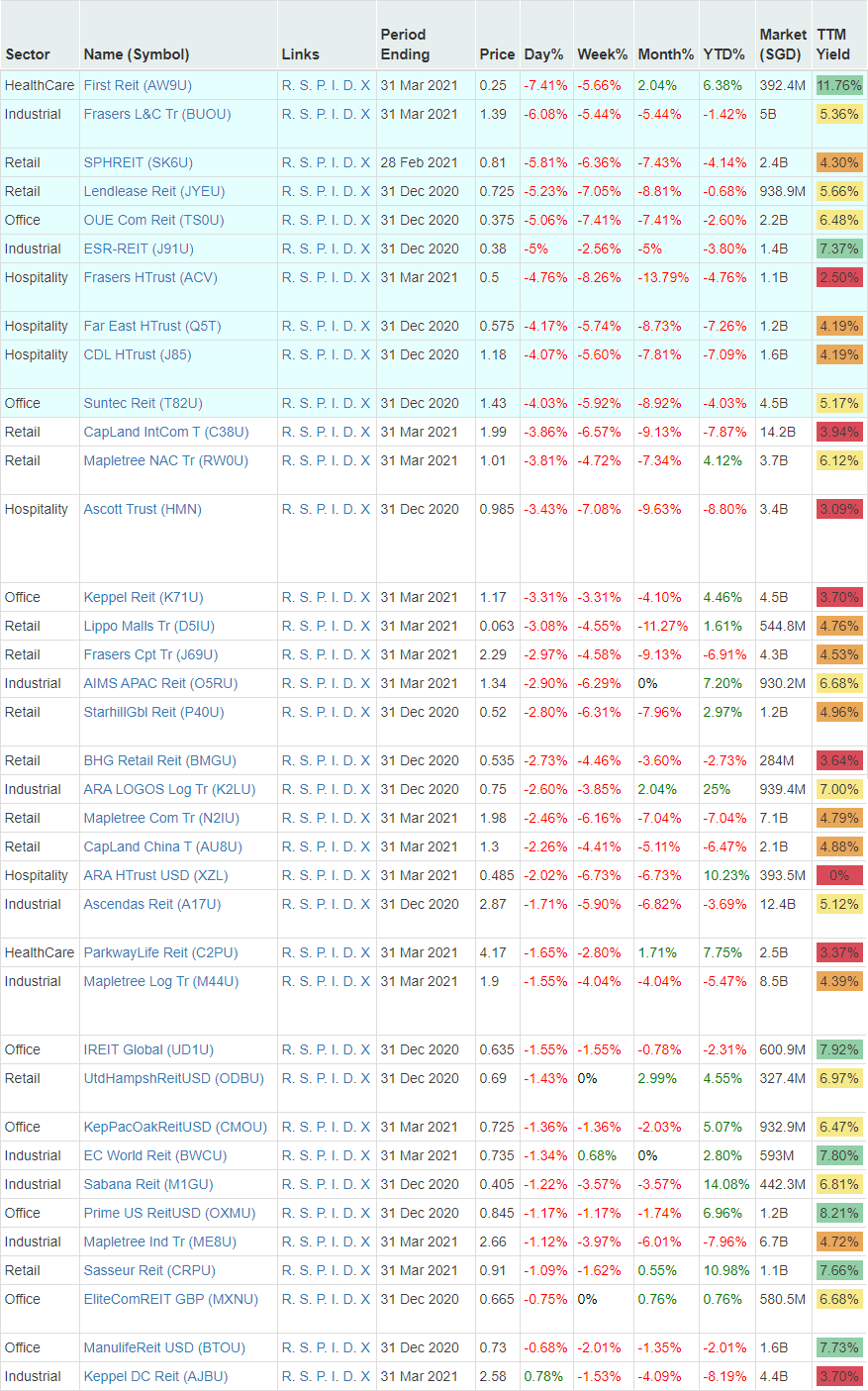Open the Frasers L&C Tr (BUOU) link
This screenshot has width=868, height=1391.
click(157, 114)
